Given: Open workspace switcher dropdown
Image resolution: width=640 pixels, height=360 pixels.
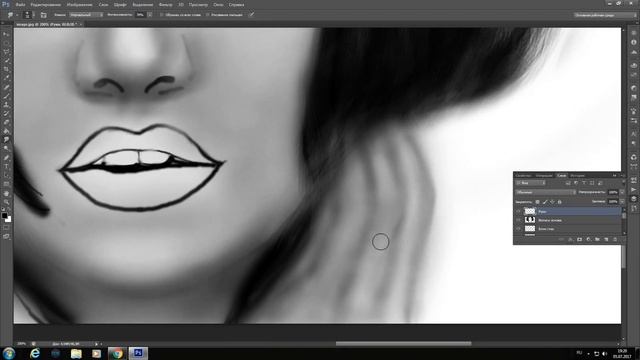Looking at the screenshot, I should pyautogui.click(x=605, y=15).
